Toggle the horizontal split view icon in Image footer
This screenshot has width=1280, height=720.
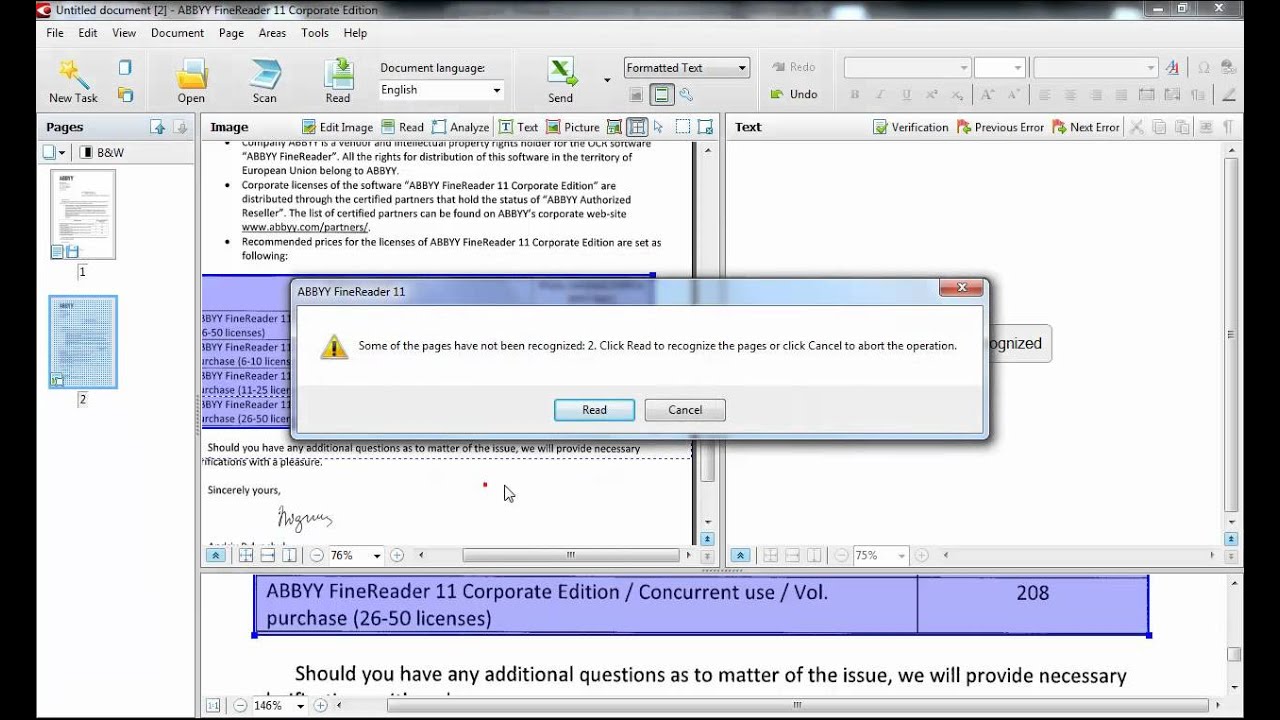(268, 555)
